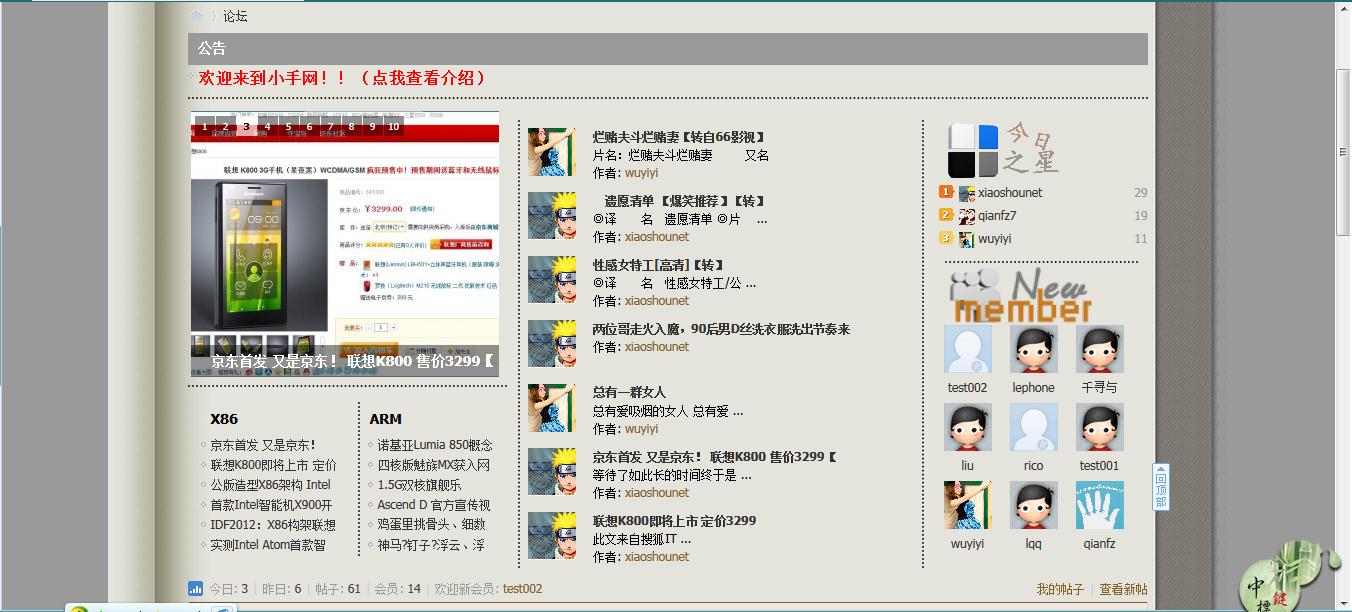1352x612 pixels.
Task: Open ARM list item 1.5G双核旗舰乐
Action: tap(419, 485)
